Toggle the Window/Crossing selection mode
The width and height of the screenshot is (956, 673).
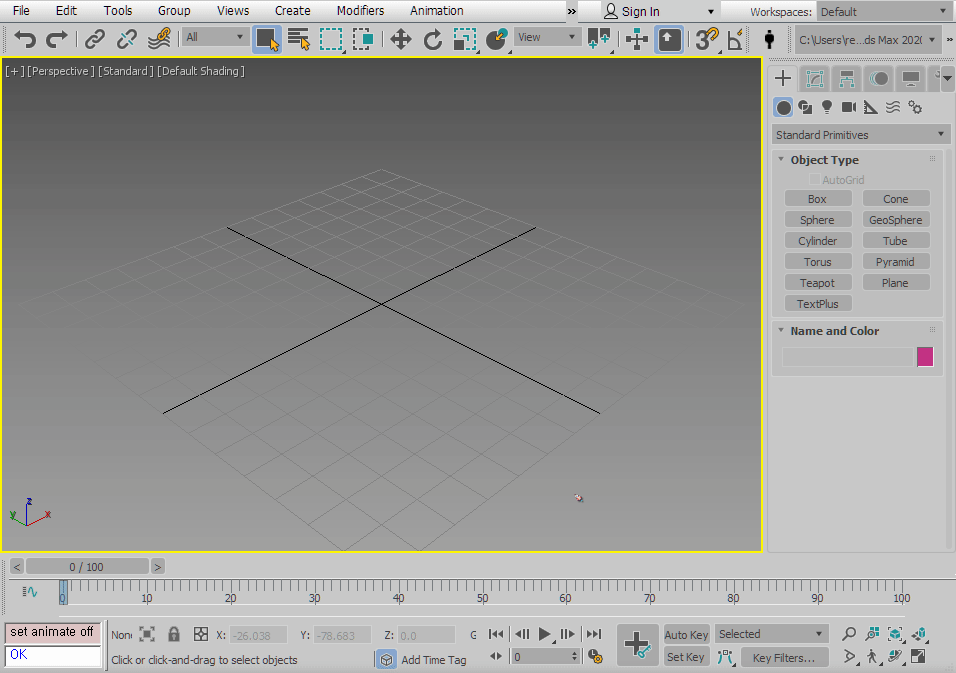[363, 40]
